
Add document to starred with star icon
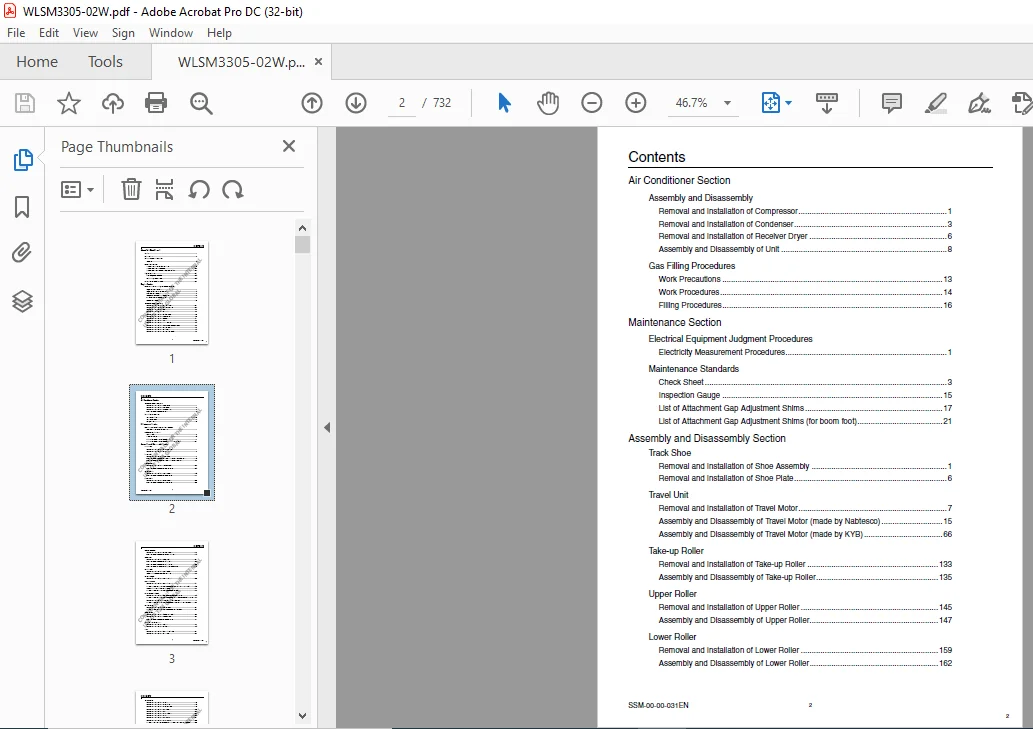coord(69,103)
